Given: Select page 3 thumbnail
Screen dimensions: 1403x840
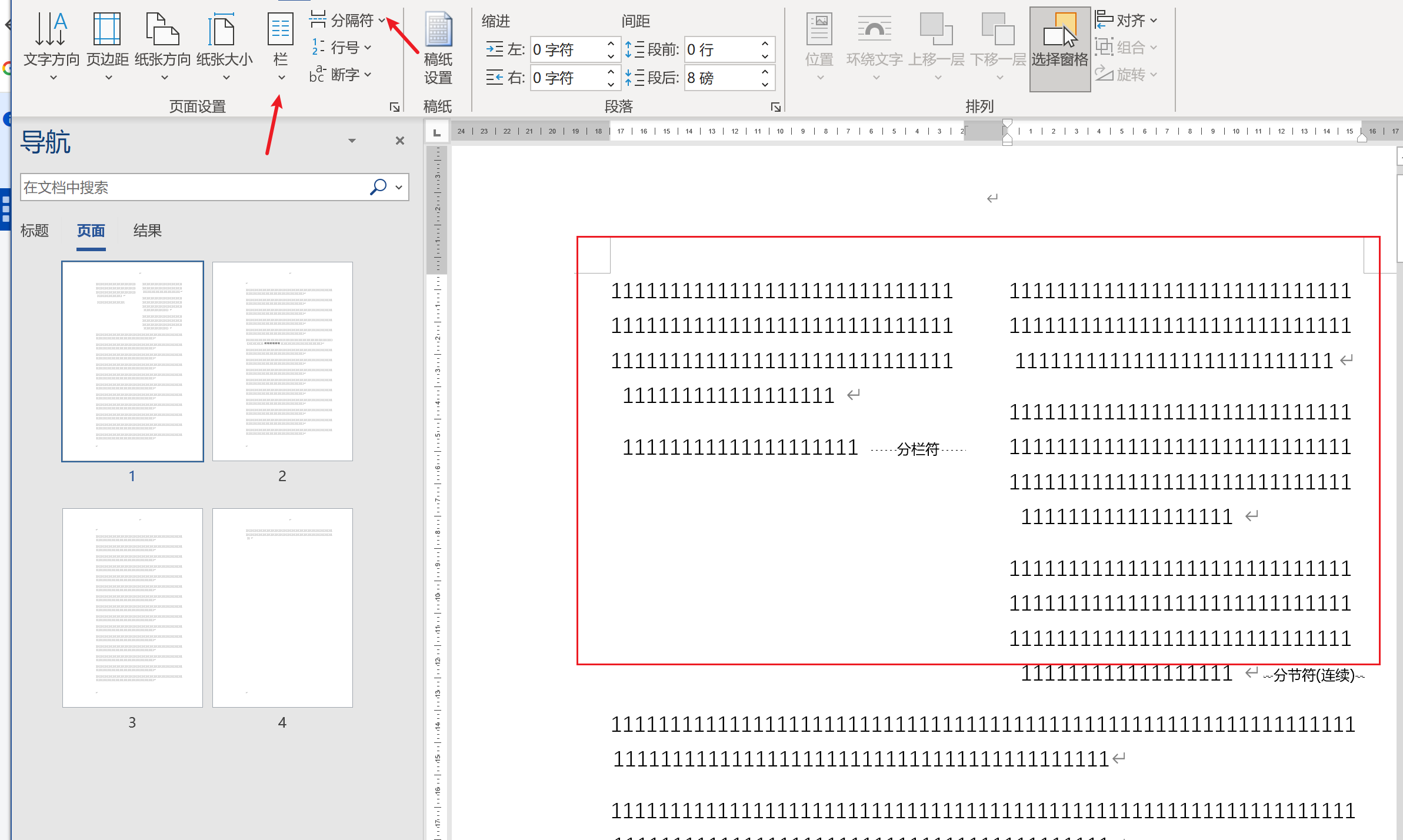Looking at the screenshot, I should tap(132, 608).
